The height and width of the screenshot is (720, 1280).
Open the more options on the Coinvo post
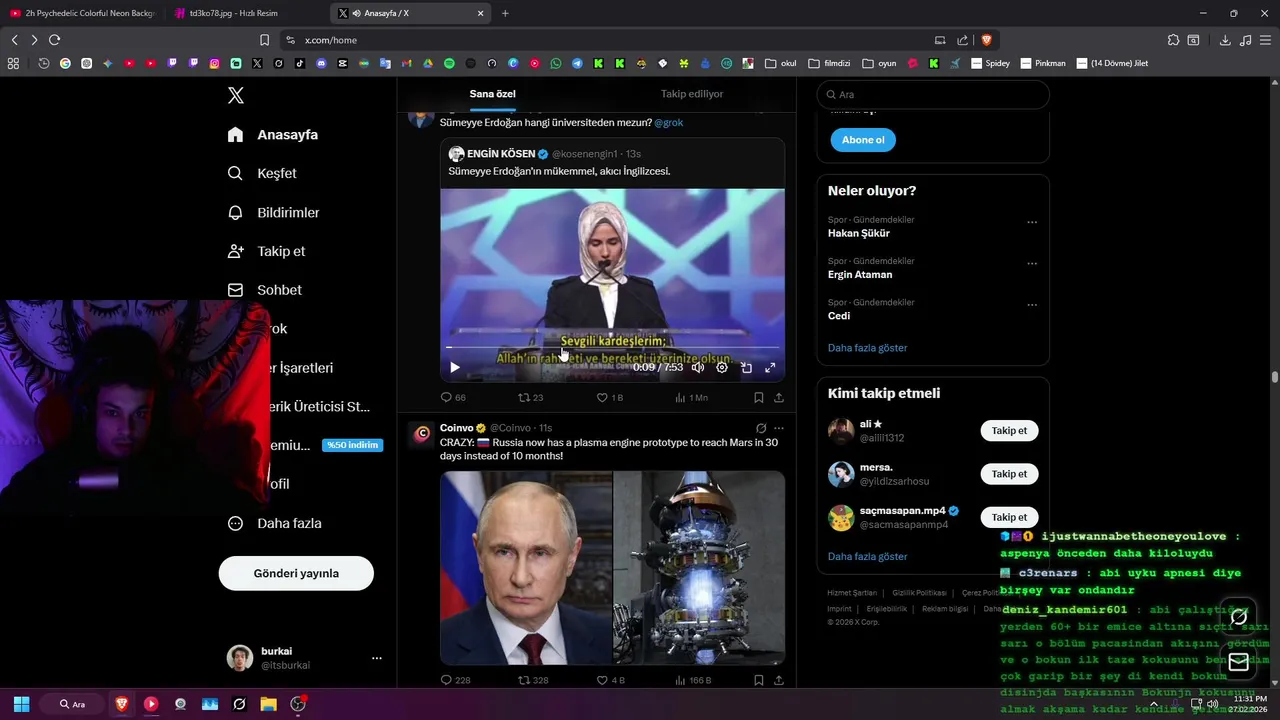click(779, 428)
